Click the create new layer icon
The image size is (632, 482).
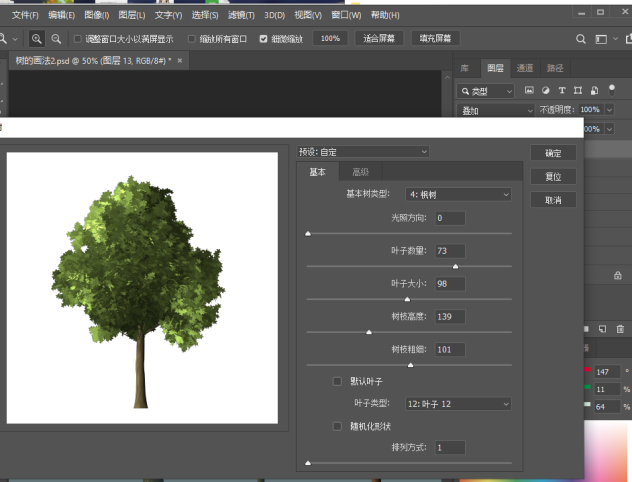603,328
